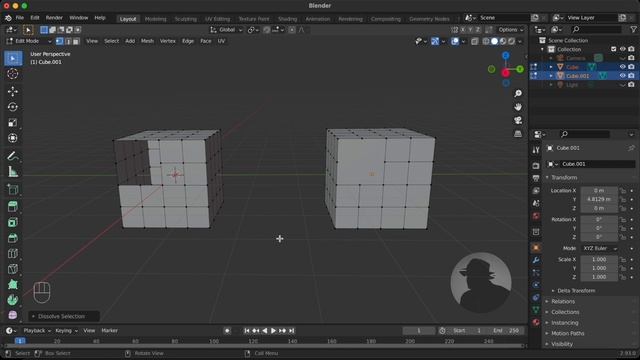
Task: Select the Bevel tool
Action: click(13, 238)
